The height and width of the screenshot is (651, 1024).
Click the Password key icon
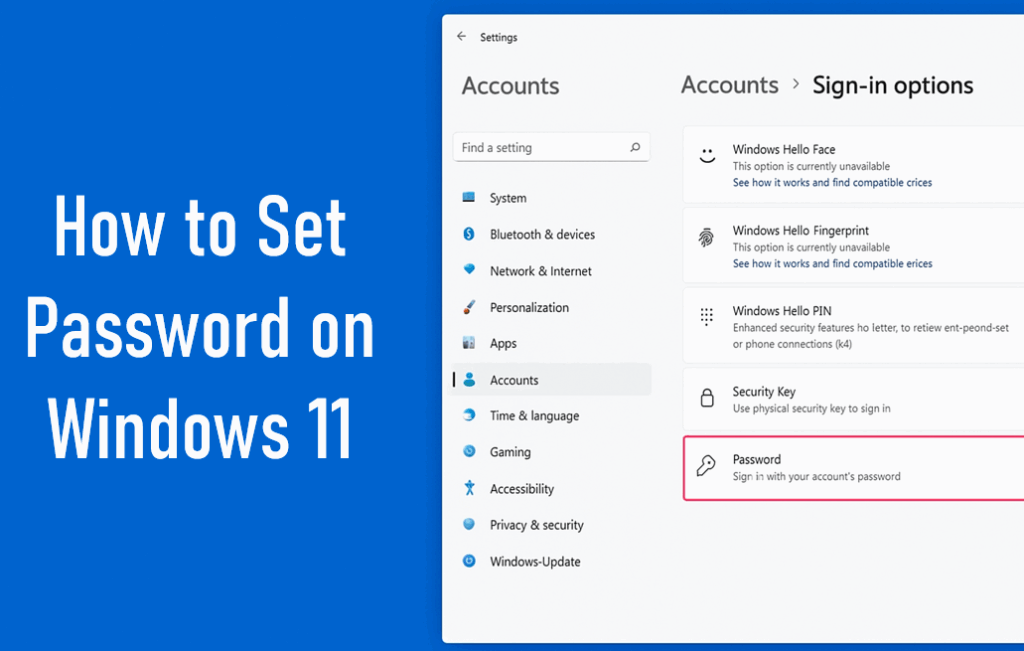click(x=706, y=467)
